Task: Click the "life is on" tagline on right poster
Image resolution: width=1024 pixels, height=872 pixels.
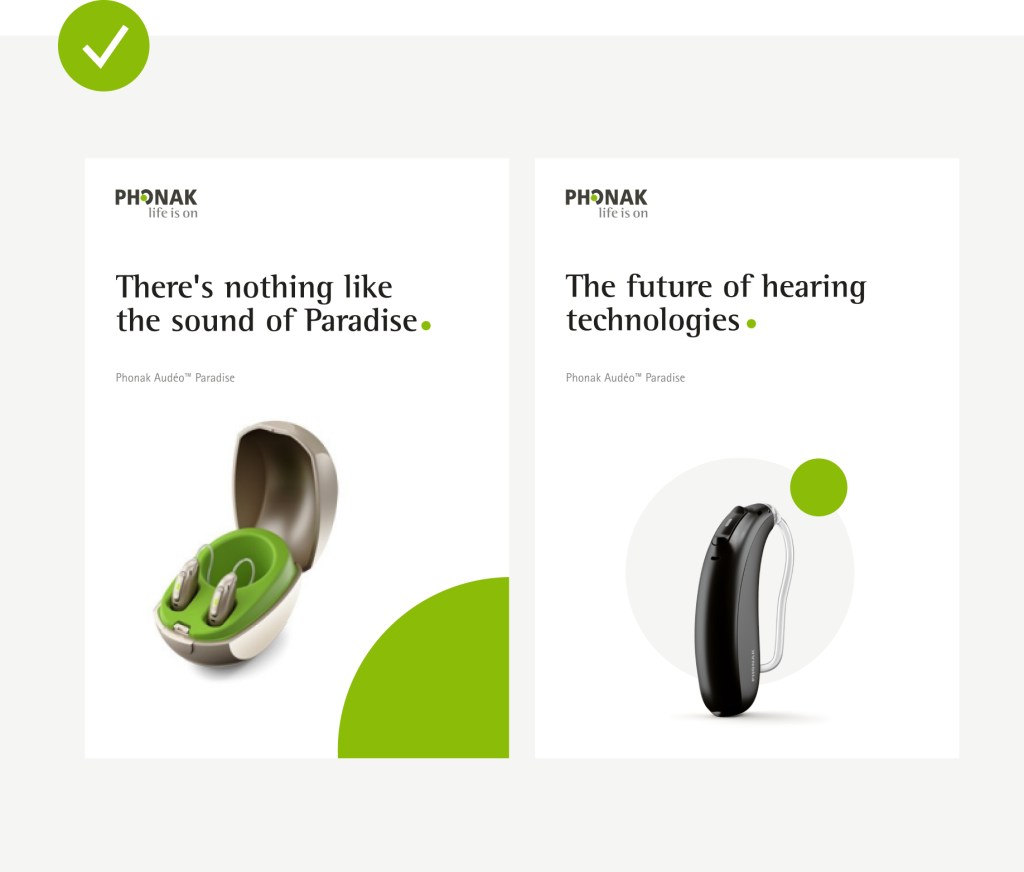Action: tap(624, 213)
